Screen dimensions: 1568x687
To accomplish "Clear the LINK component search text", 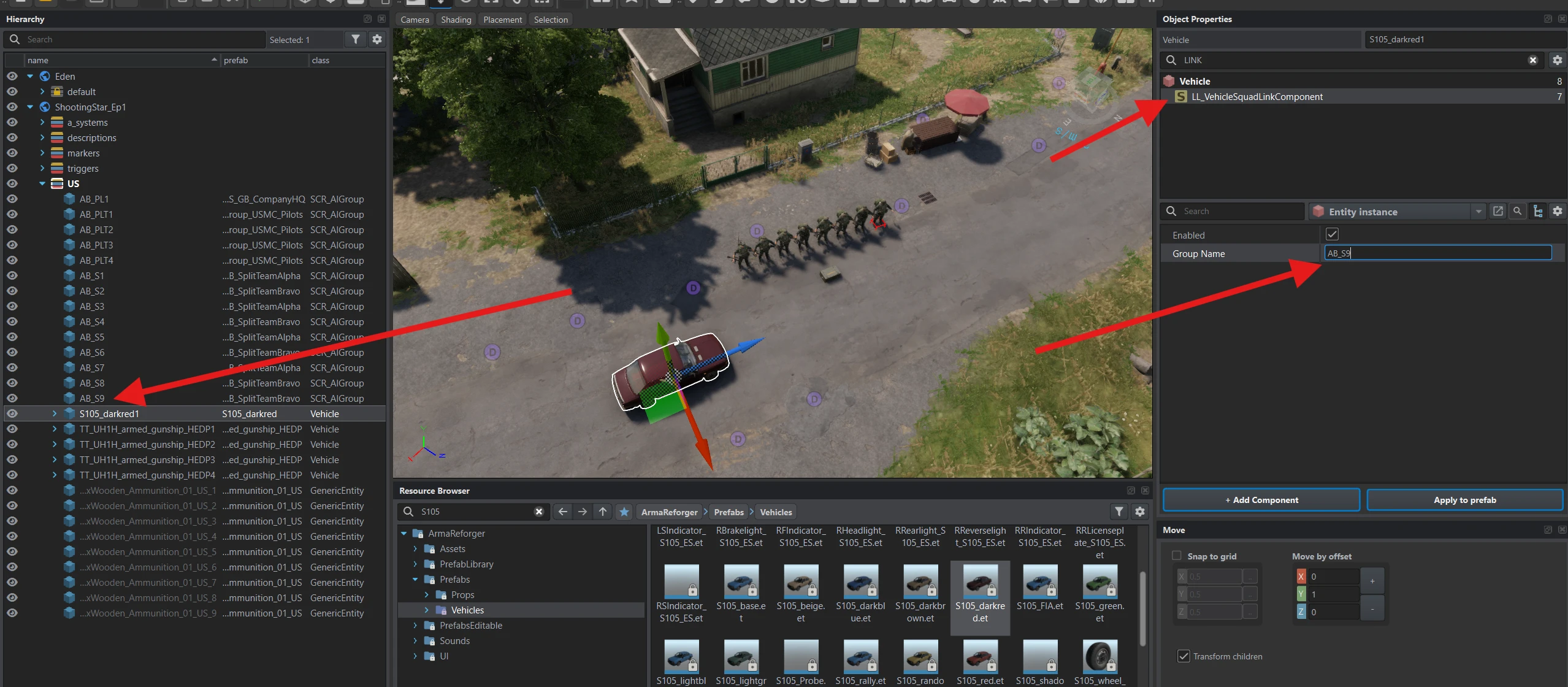I will [1532, 60].
